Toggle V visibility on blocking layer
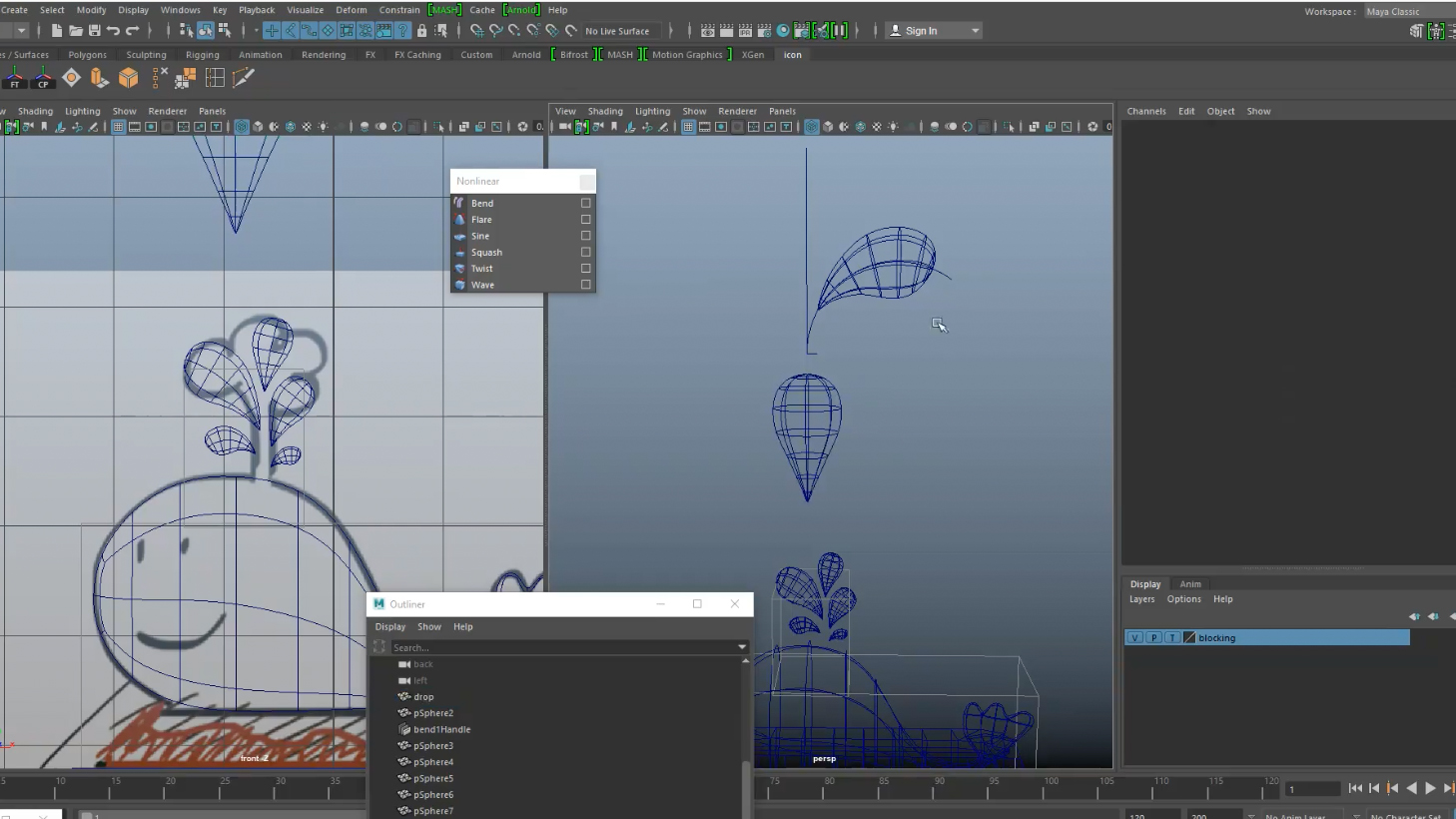Viewport: 1456px width, 819px height. (1135, 637)
